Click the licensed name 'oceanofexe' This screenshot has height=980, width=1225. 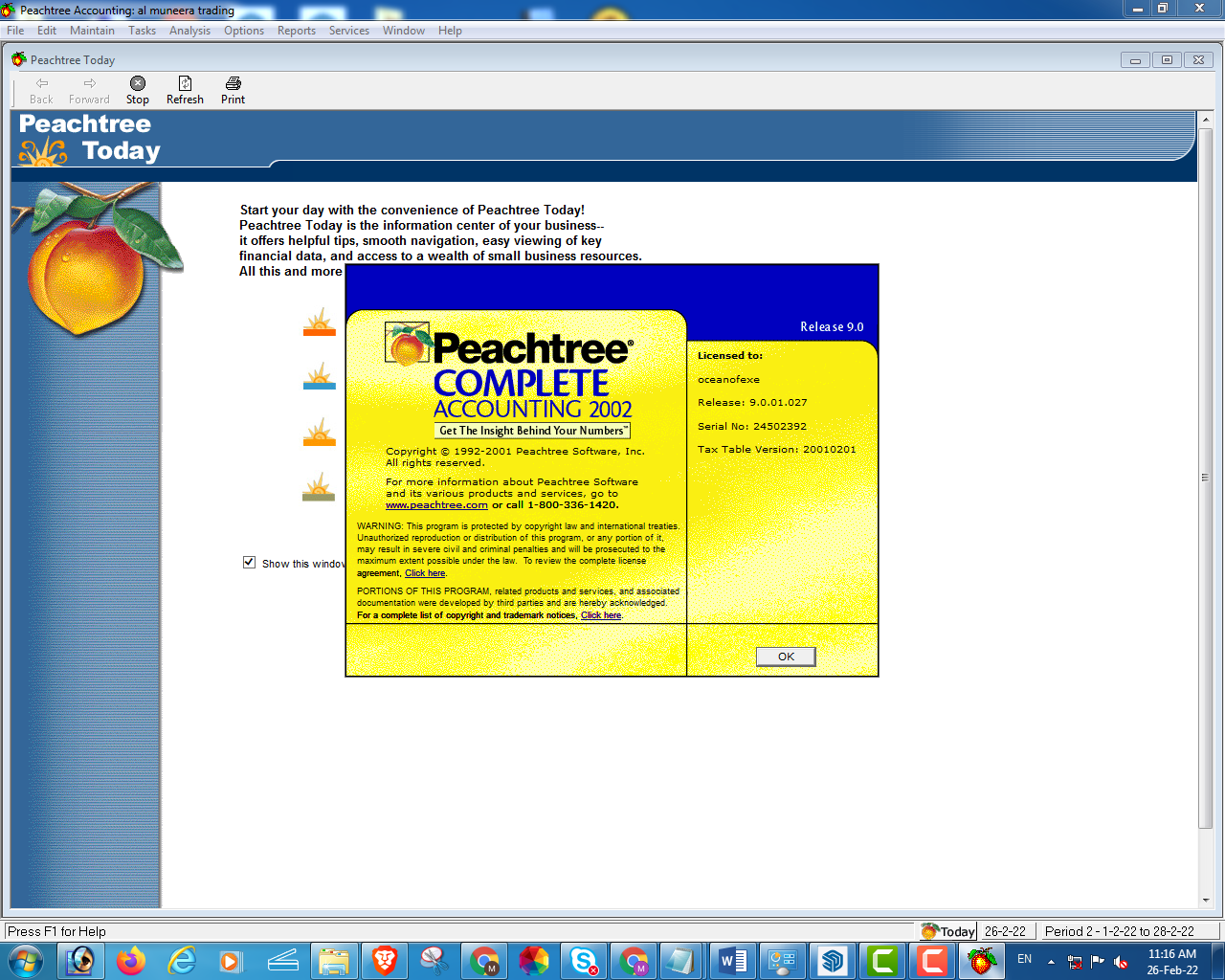(728, 380)
